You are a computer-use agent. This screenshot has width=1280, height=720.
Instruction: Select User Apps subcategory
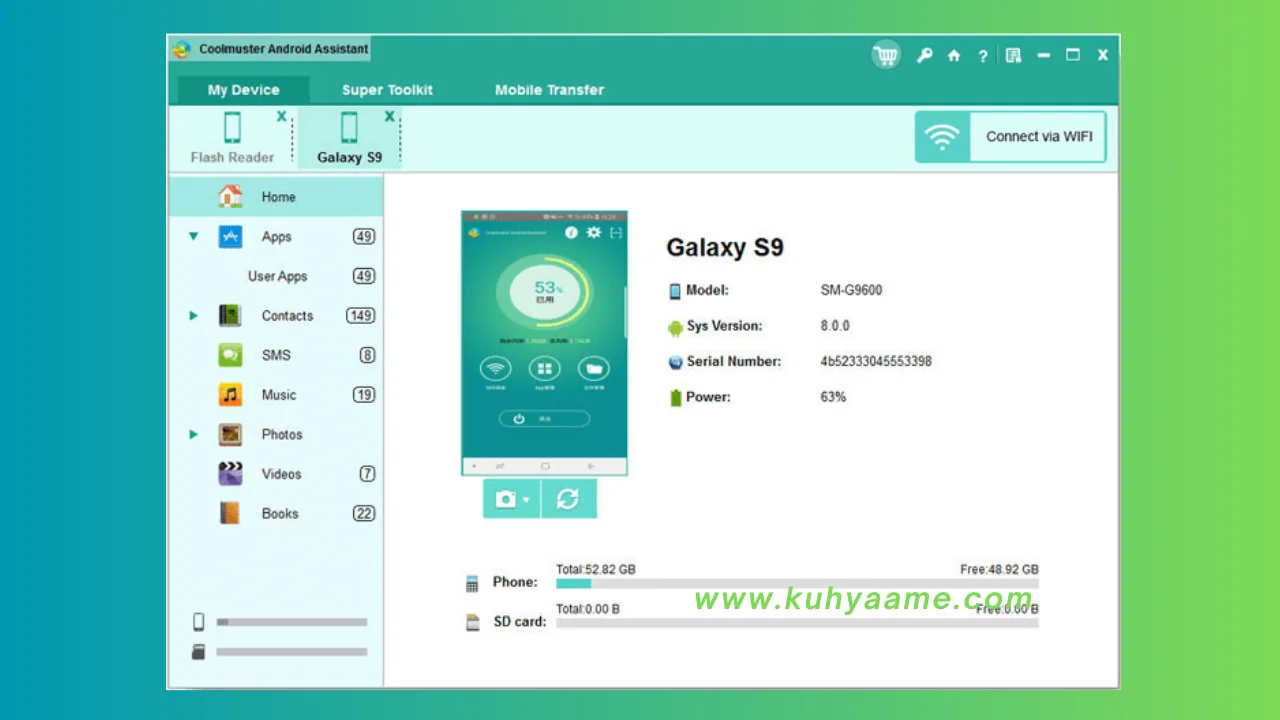(277, 276)
